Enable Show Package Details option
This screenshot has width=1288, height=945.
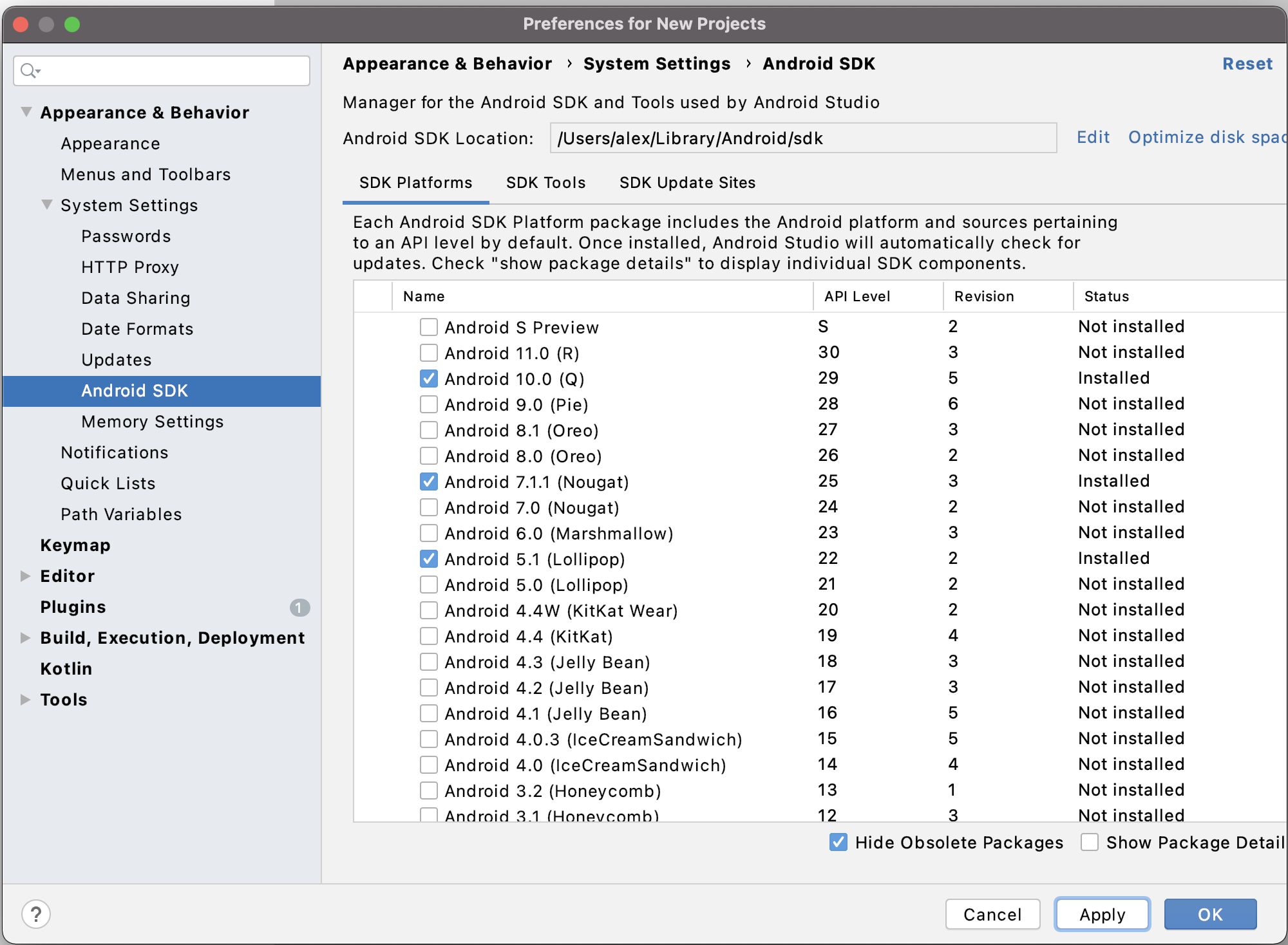click(1090, 842)
